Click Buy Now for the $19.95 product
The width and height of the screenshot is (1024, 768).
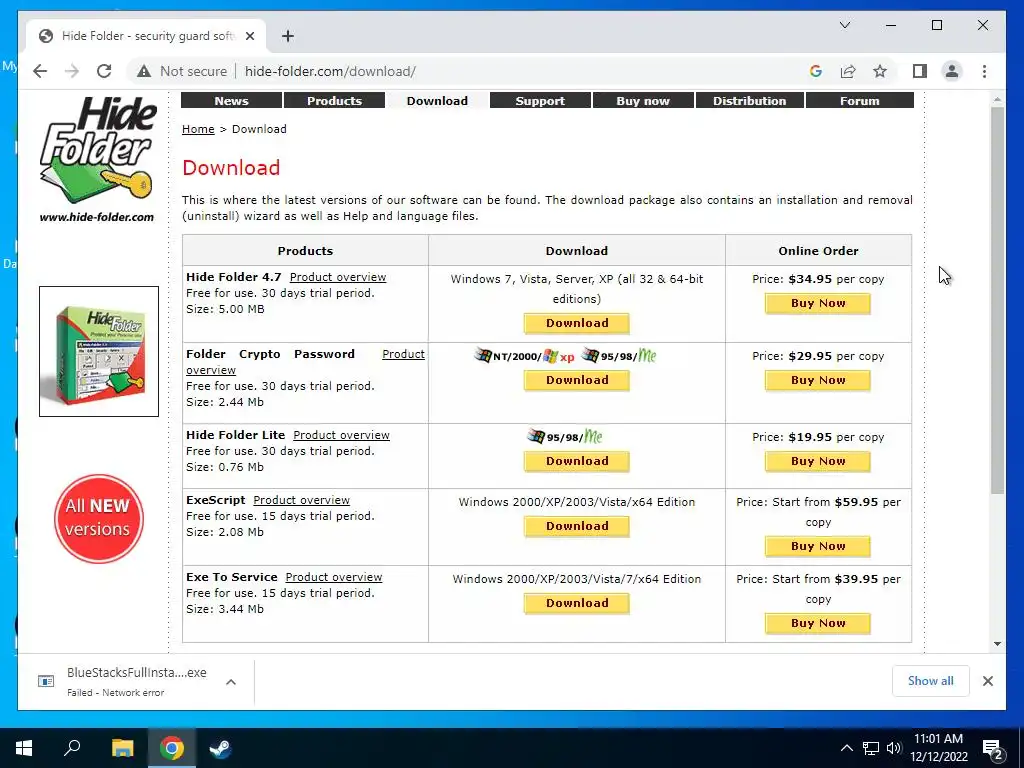pos(818,461)
